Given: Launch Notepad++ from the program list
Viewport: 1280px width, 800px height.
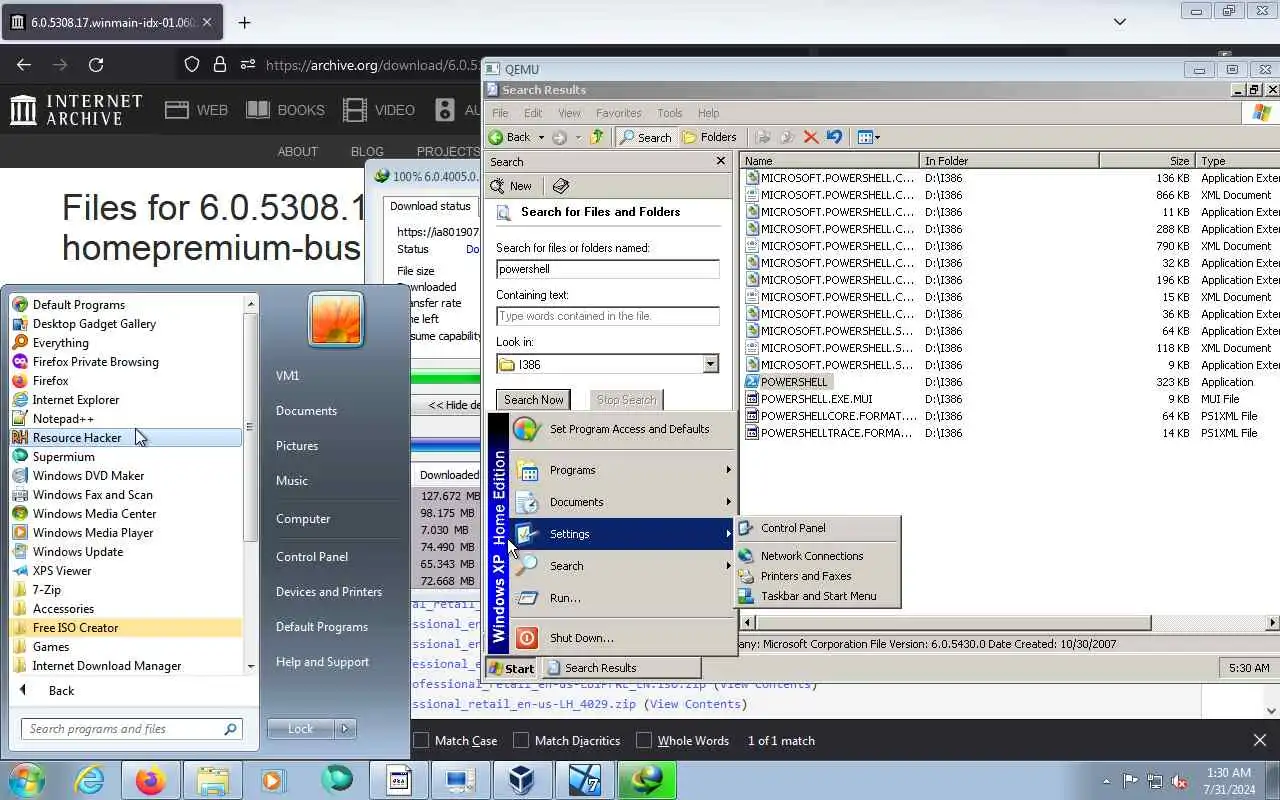Looking at the screenshot, I should 126,418.
